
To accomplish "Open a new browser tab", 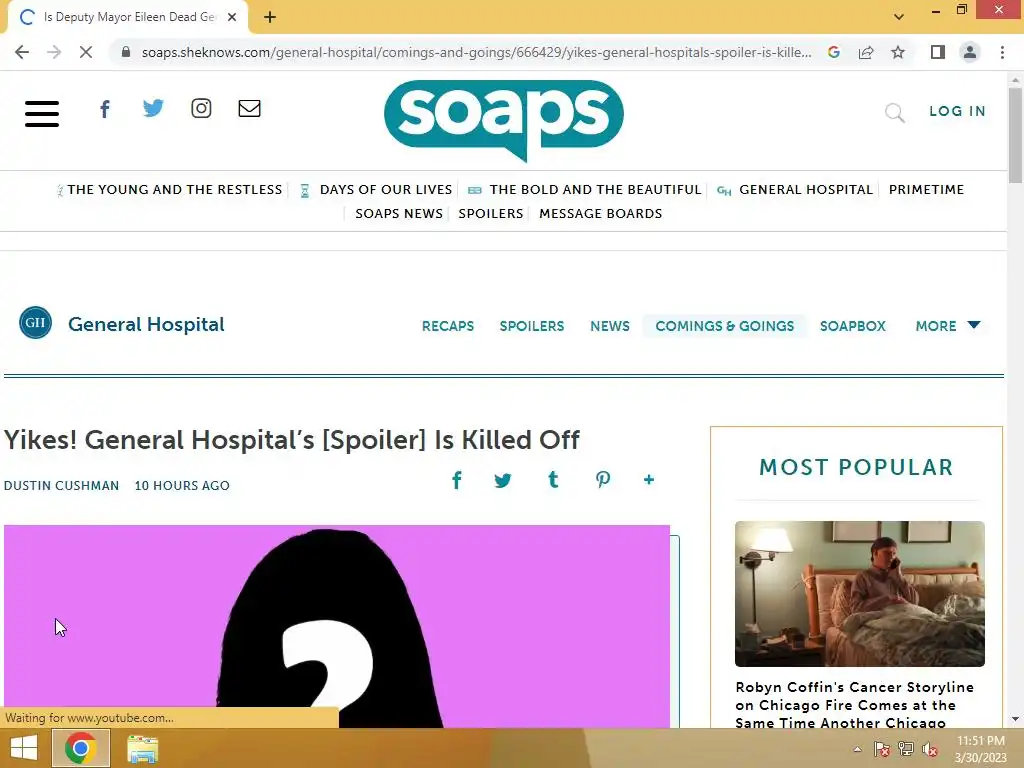I will (x=270, y=18).
